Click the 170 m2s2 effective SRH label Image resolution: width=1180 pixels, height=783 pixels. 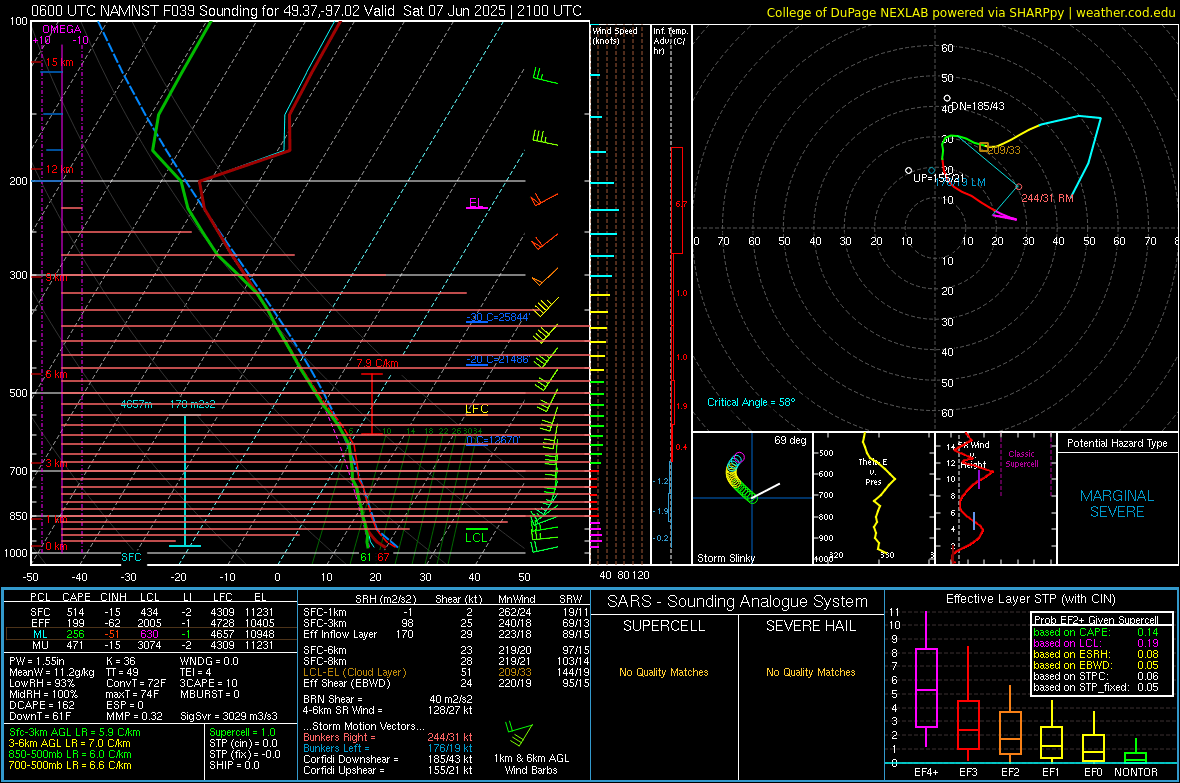click(193, 404)
